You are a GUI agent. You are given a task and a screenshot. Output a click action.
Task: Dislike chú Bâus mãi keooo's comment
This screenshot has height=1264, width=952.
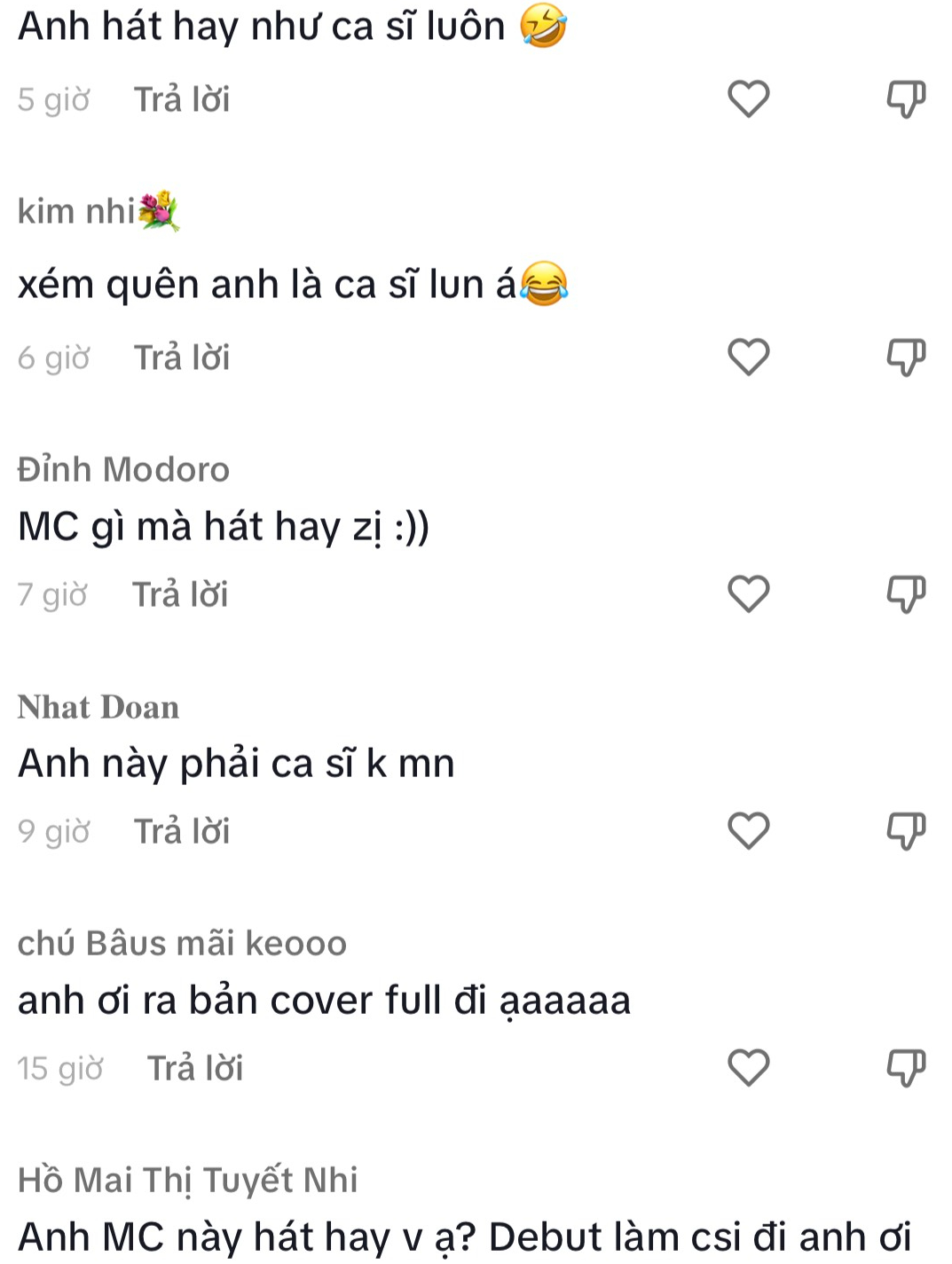(906, 1067)
